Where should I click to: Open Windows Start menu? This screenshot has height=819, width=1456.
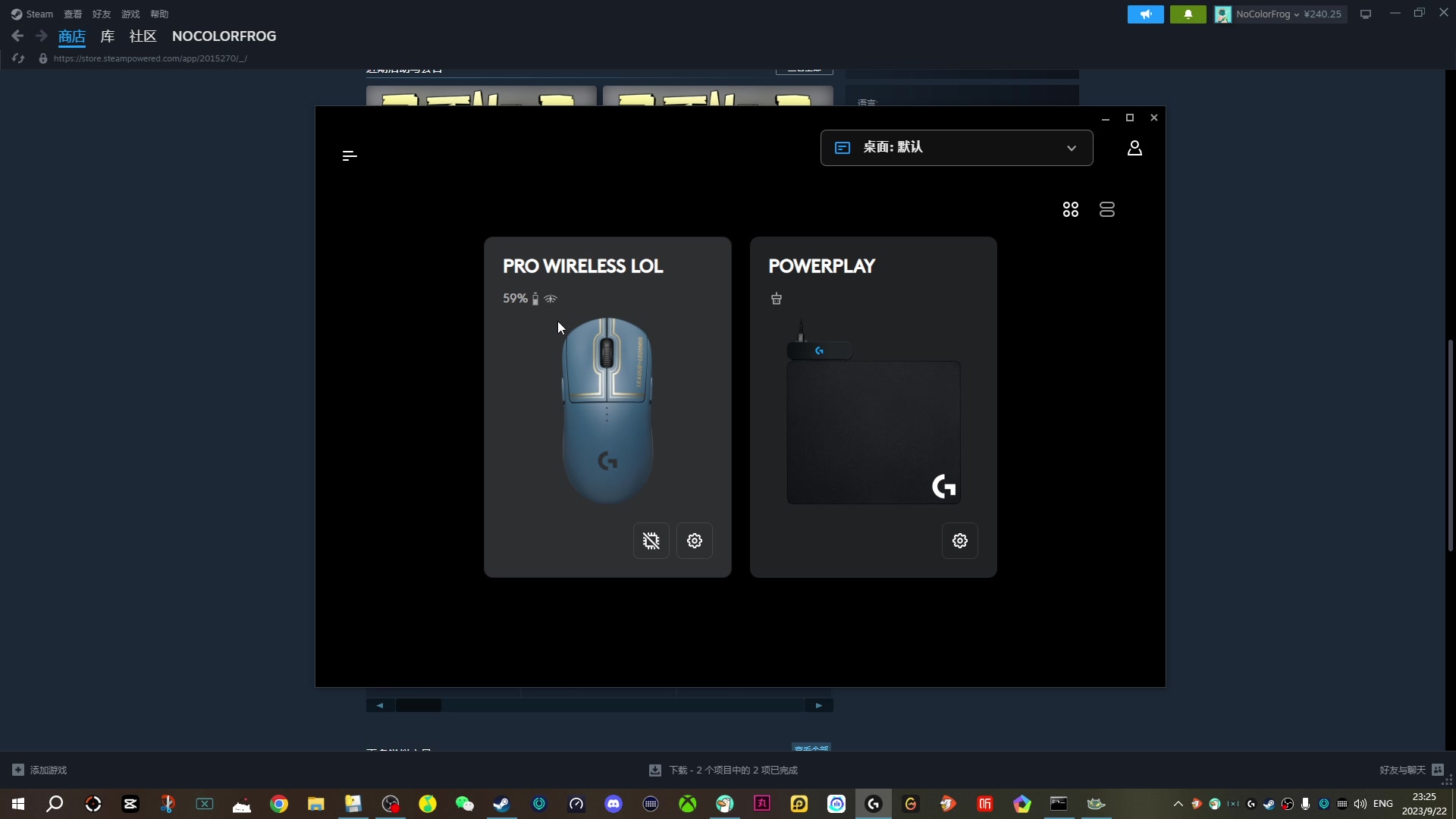(x=18, y=804)
